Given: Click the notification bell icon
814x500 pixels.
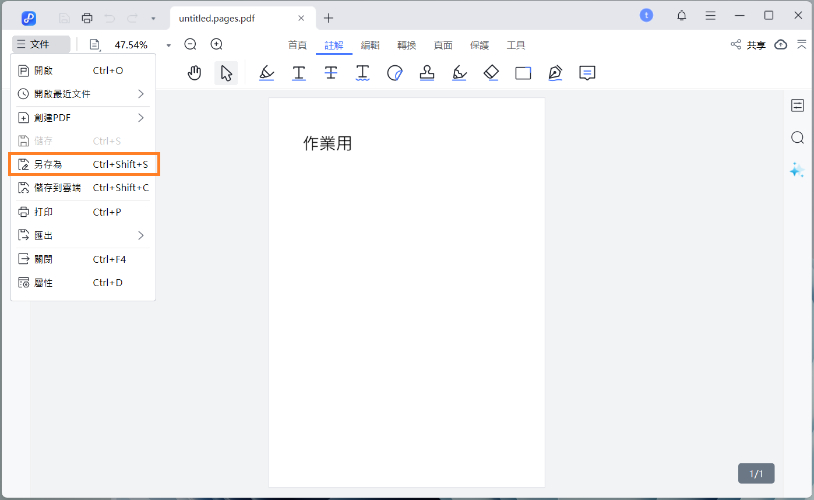Looking at the screenshot, I should [x=682, y=16].
